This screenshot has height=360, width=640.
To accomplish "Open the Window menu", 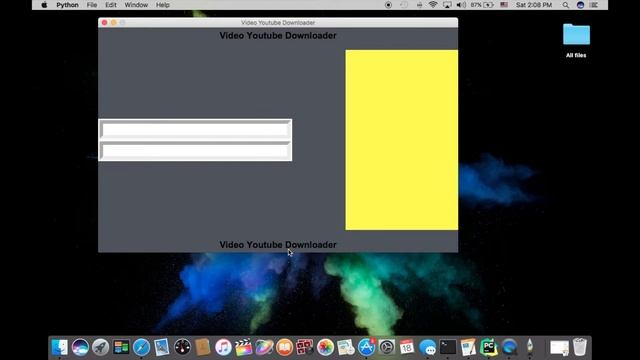I will 136,5.
